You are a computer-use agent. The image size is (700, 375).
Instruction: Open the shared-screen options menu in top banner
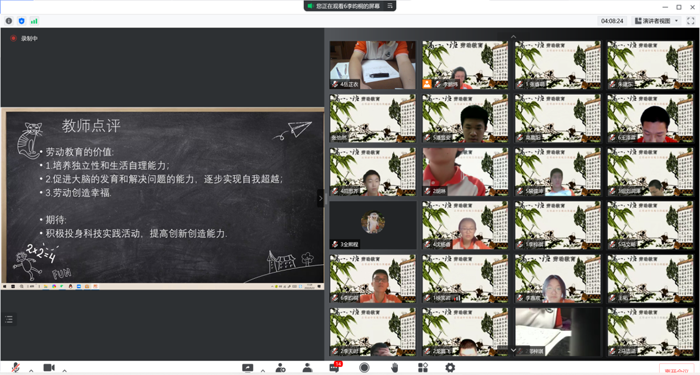(x=390, y=6)
